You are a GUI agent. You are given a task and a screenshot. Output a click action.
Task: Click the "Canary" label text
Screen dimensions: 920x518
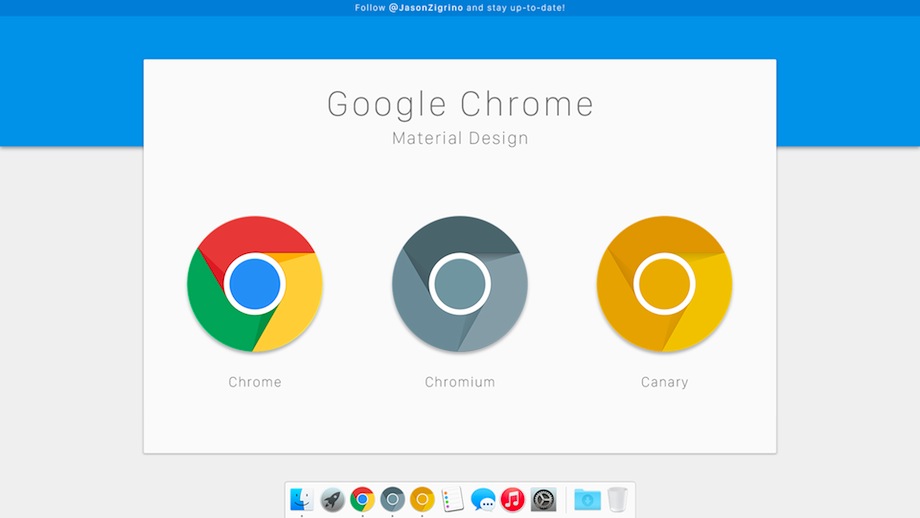point(664,382)
